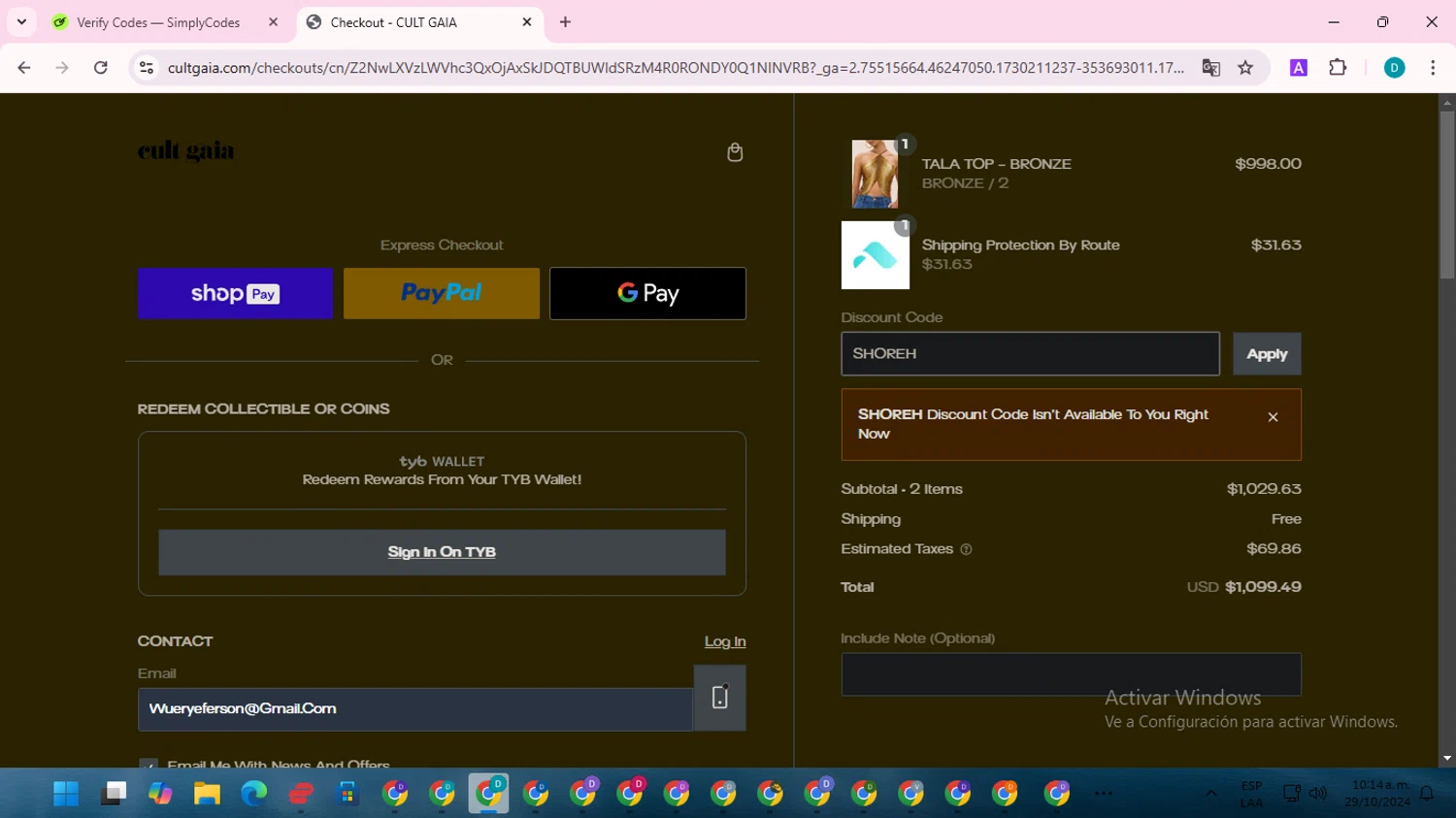This screenshot has width=1456, height=818.
Task: Open Microsoft Edge from taskbar
Action: (x=254, y=794)
